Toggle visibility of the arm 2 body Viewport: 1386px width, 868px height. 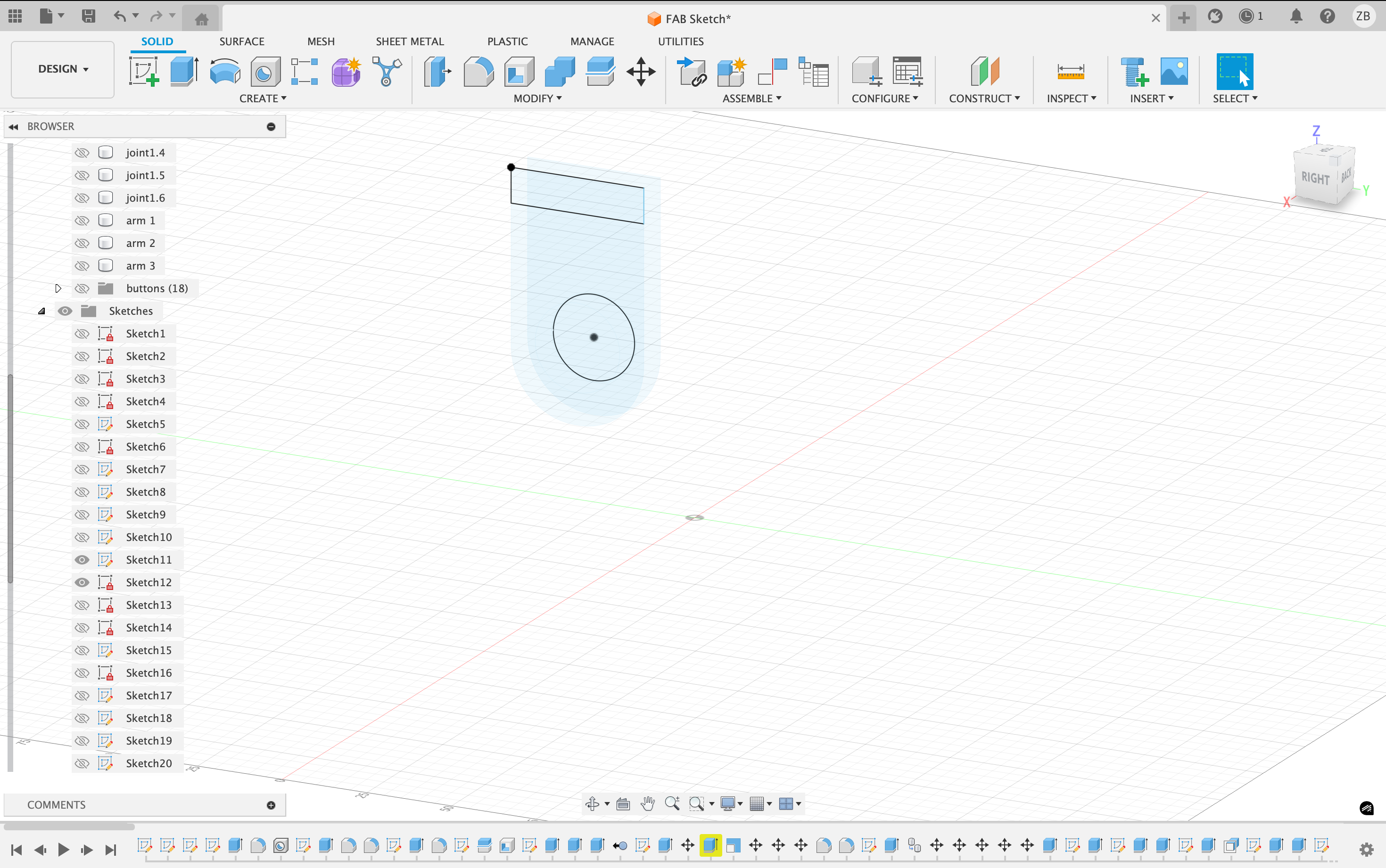click(x=82, y=244)
